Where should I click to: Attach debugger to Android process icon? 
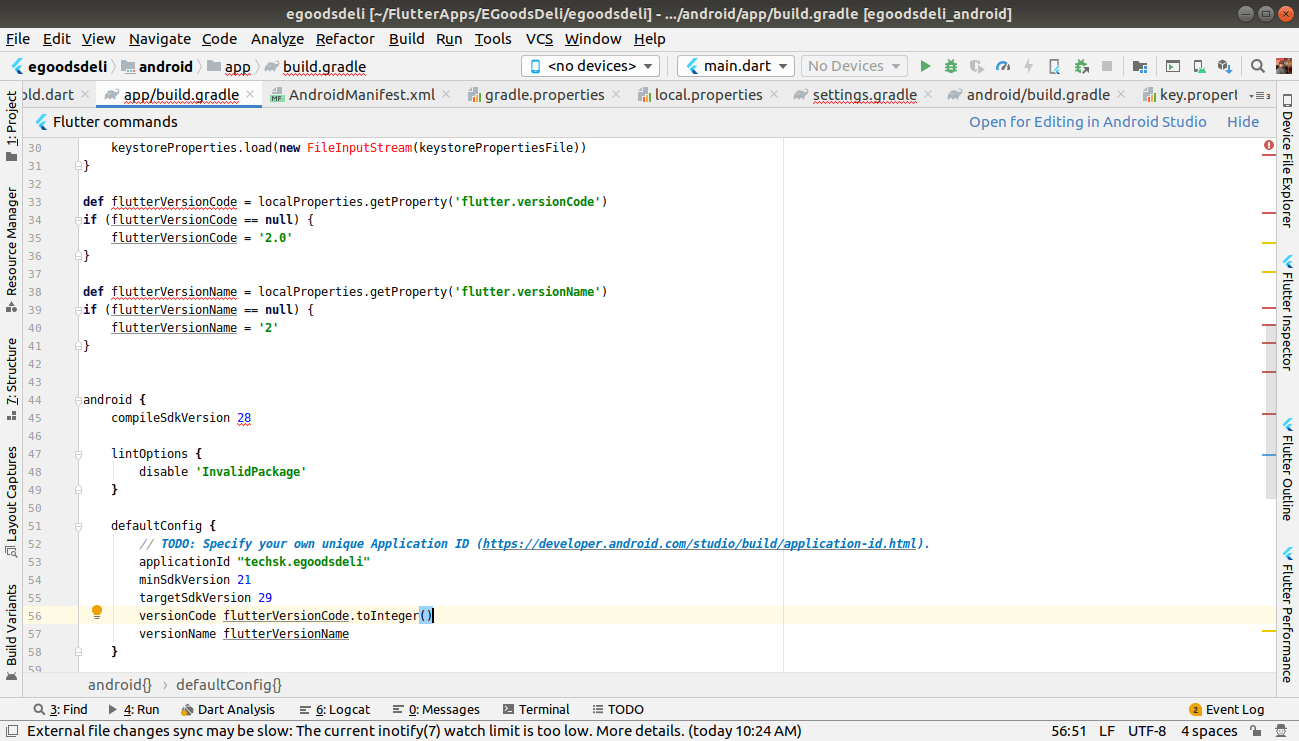pos(1054,66)
